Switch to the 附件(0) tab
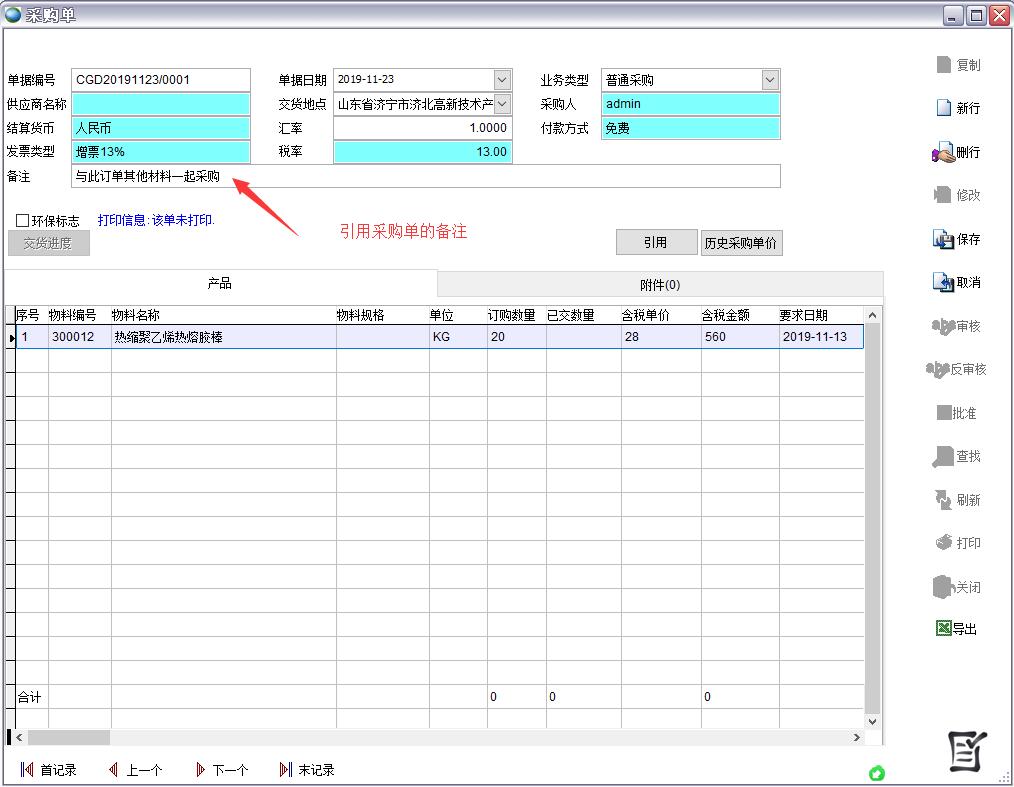Image resolution: width=1014 pixels, height=787 pixels. click(660, 285)
